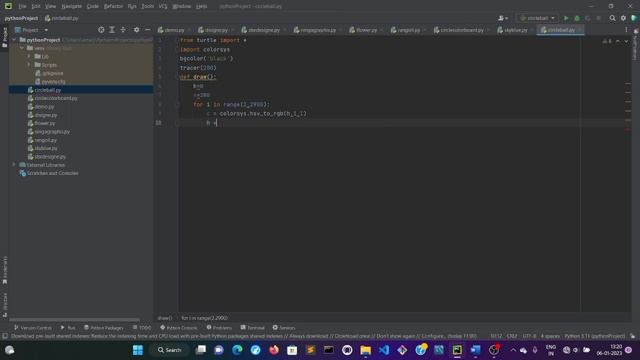Viewport: 640px width, 360px height.
Task: Open the inspections warning count widget in the editor
Action: (x=607, y=41)
